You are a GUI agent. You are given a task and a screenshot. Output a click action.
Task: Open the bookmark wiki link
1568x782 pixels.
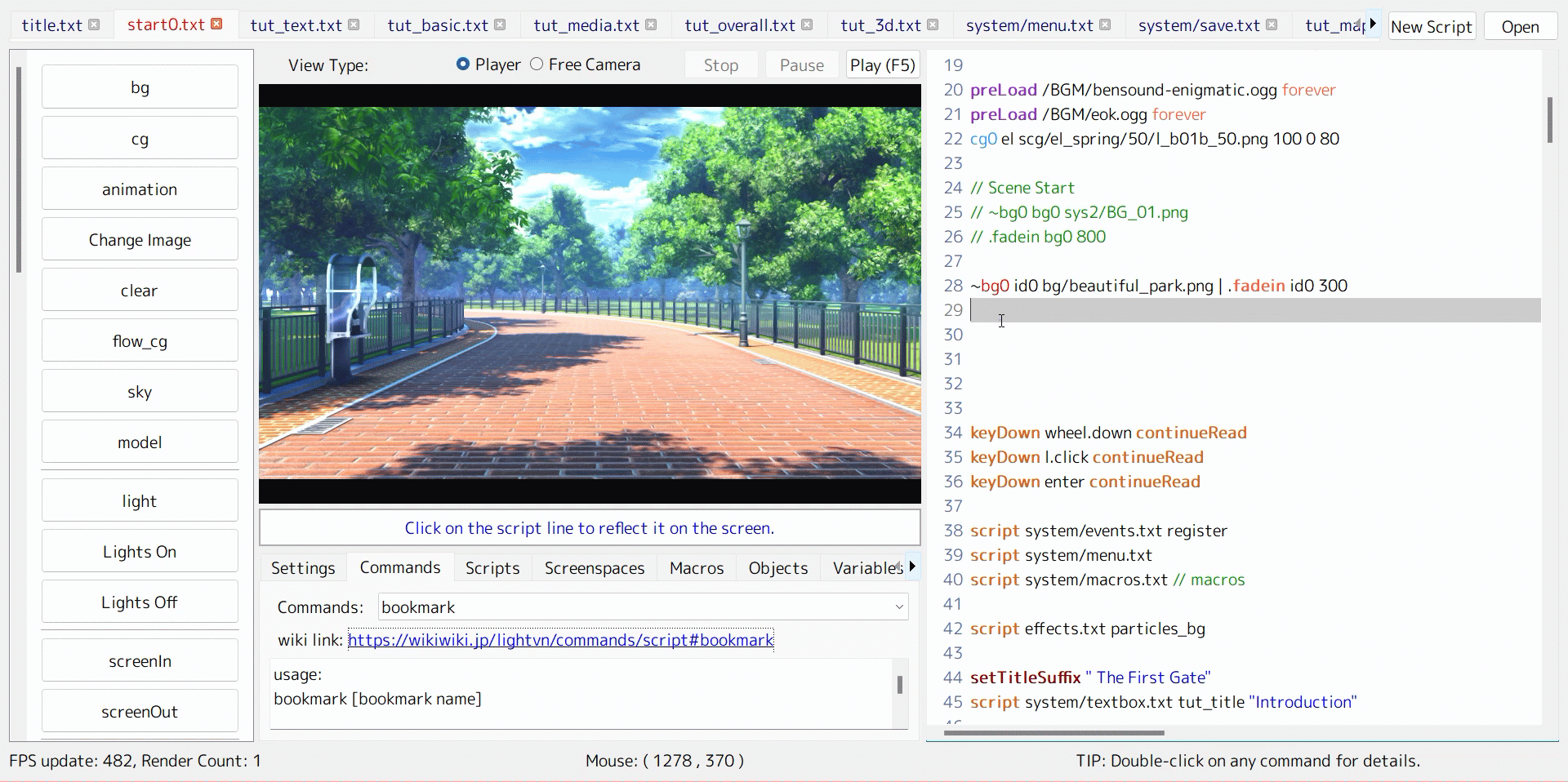(x=560, y=640)
